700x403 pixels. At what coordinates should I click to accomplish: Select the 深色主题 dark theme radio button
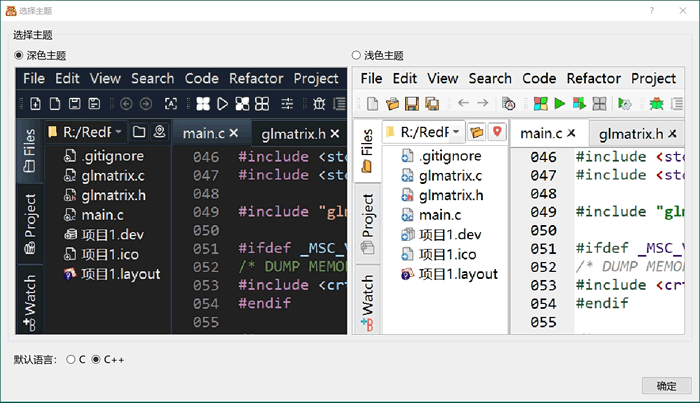[x=18, y=55]
